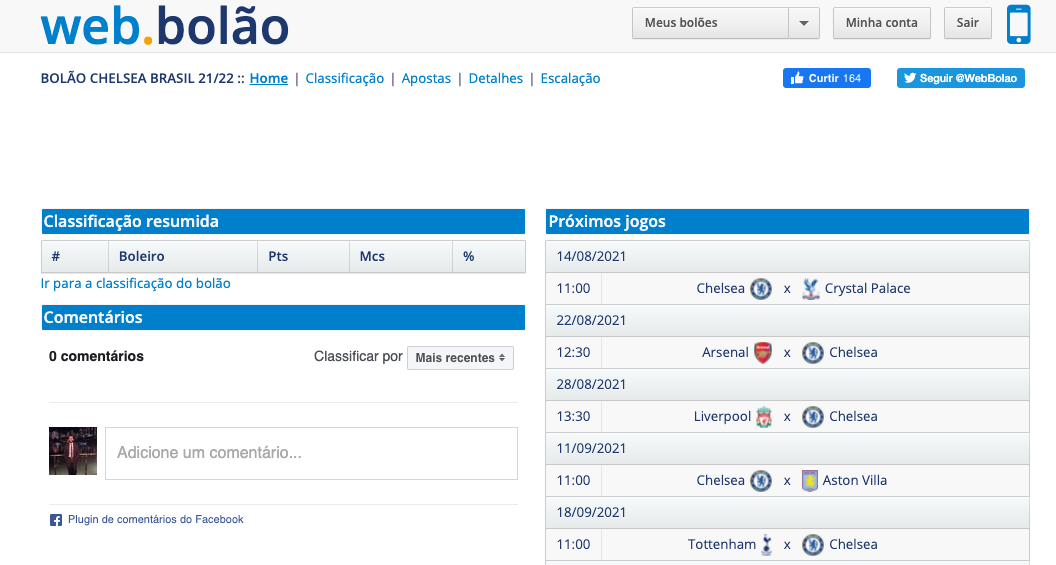Click the Sair logout button
Screen dimensions: 1056x565
[x=967, y=23]
